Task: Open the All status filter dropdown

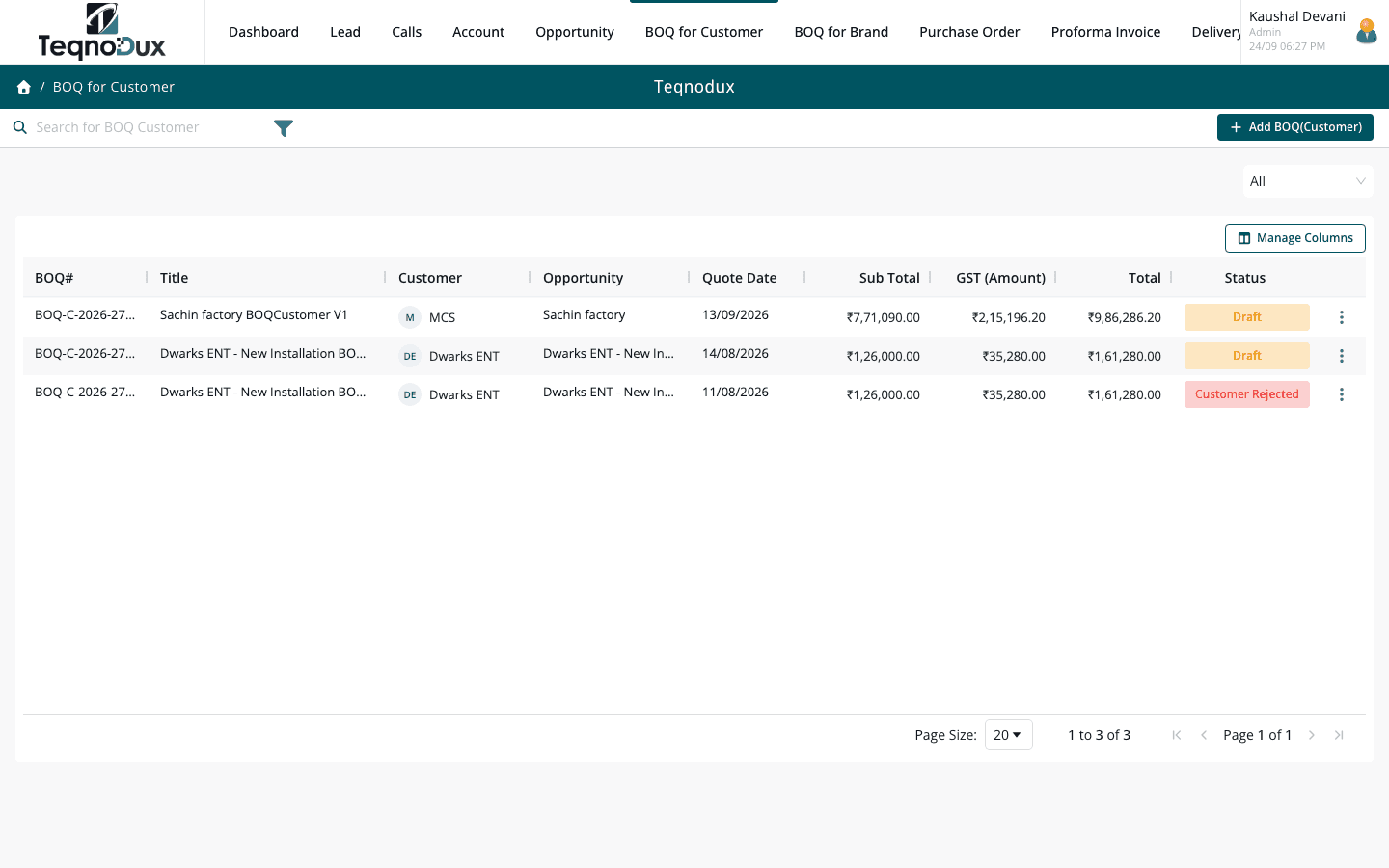Action: [1308, 181]
